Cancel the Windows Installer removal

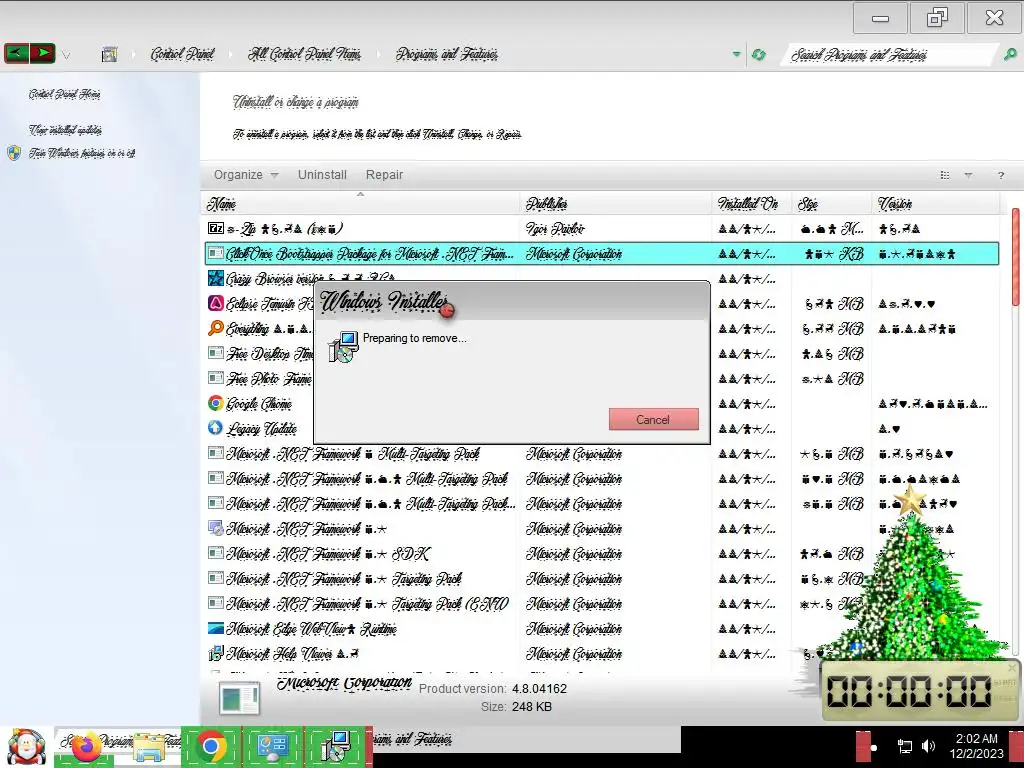tap(654, 419)
